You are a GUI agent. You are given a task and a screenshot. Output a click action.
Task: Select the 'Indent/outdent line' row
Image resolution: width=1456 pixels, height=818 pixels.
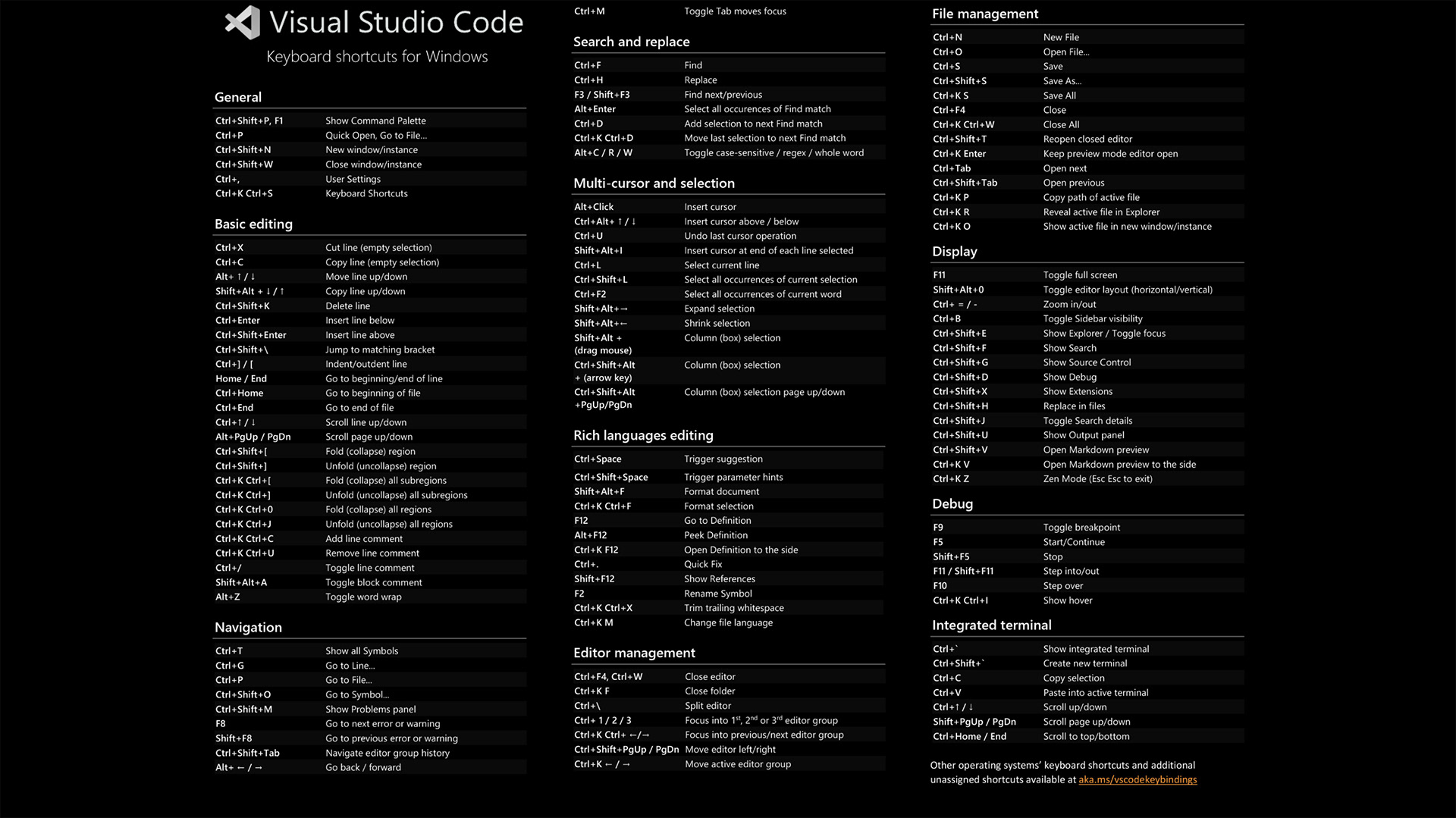[369, 364]
